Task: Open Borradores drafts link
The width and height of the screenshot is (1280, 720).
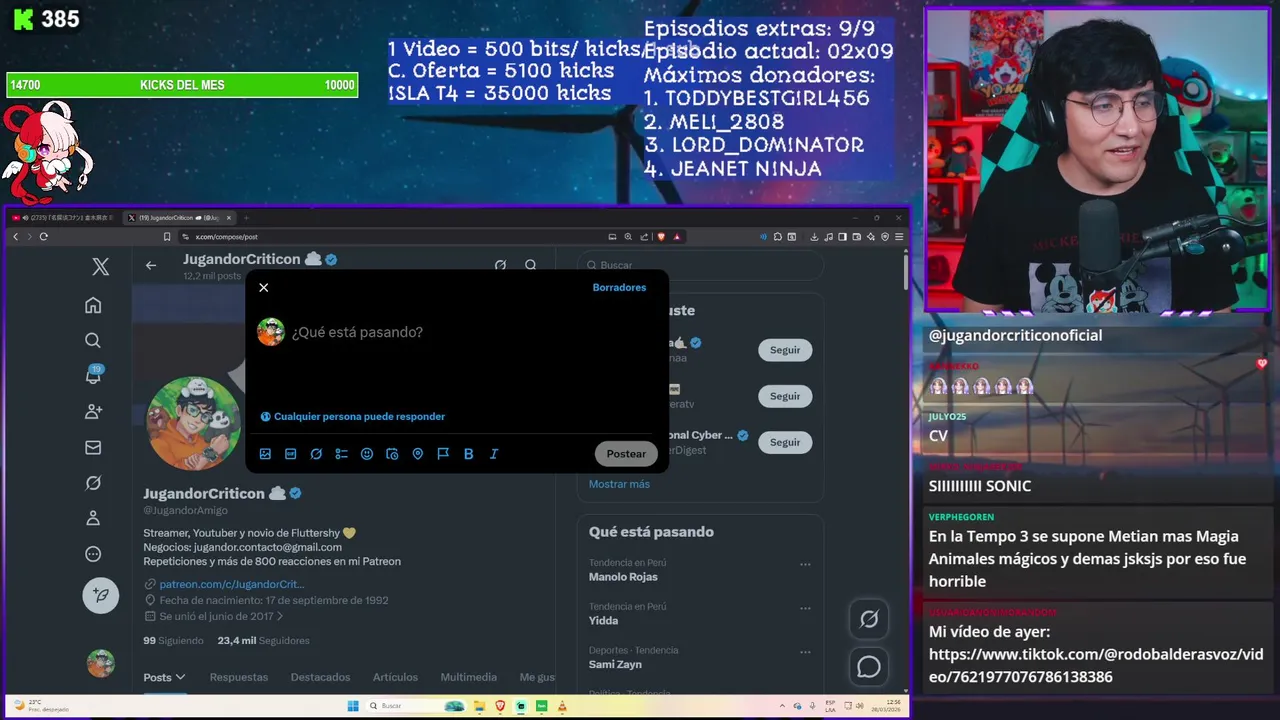Action: [x=619, y=288]
